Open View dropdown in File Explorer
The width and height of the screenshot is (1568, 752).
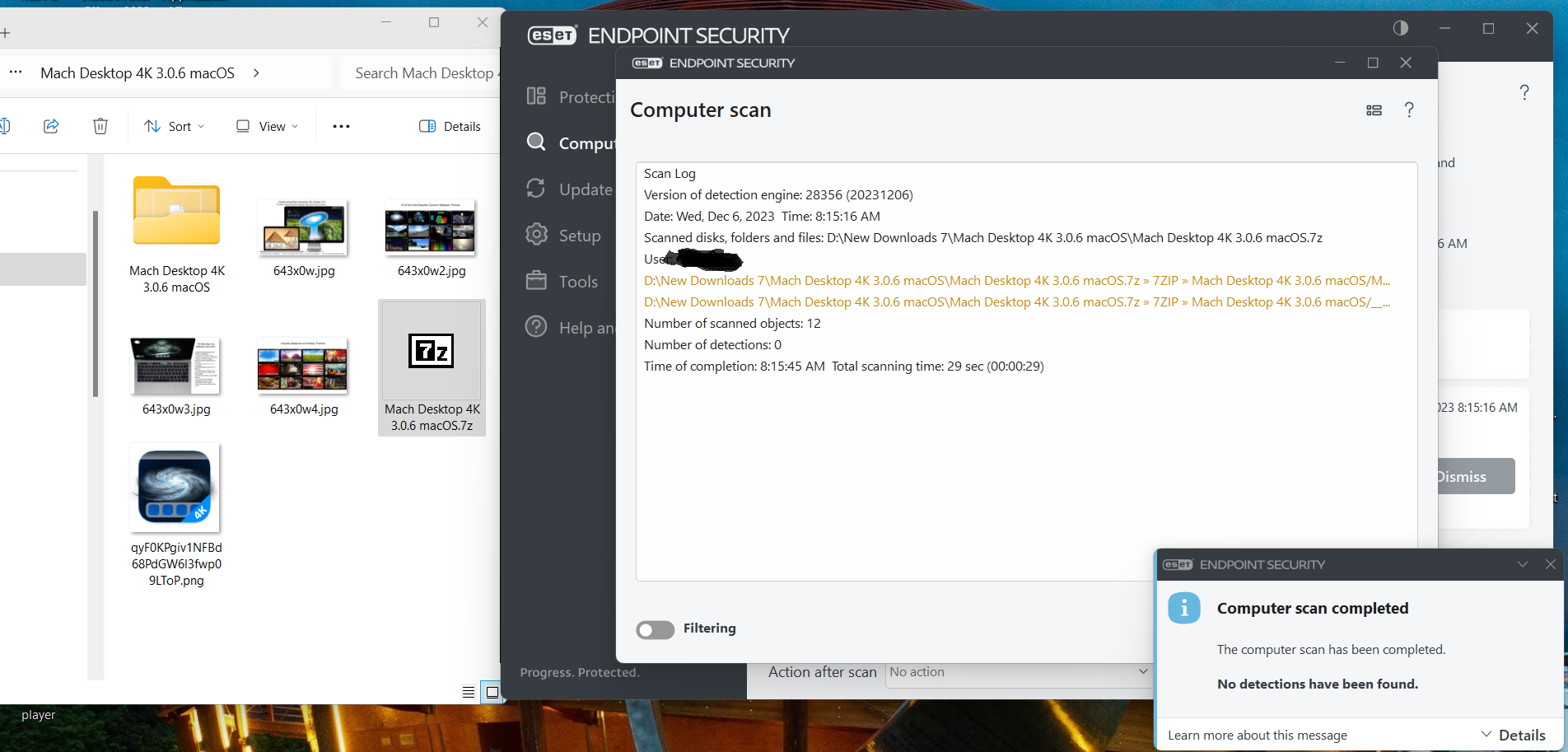pyautogui.click(x=267, y=126)
